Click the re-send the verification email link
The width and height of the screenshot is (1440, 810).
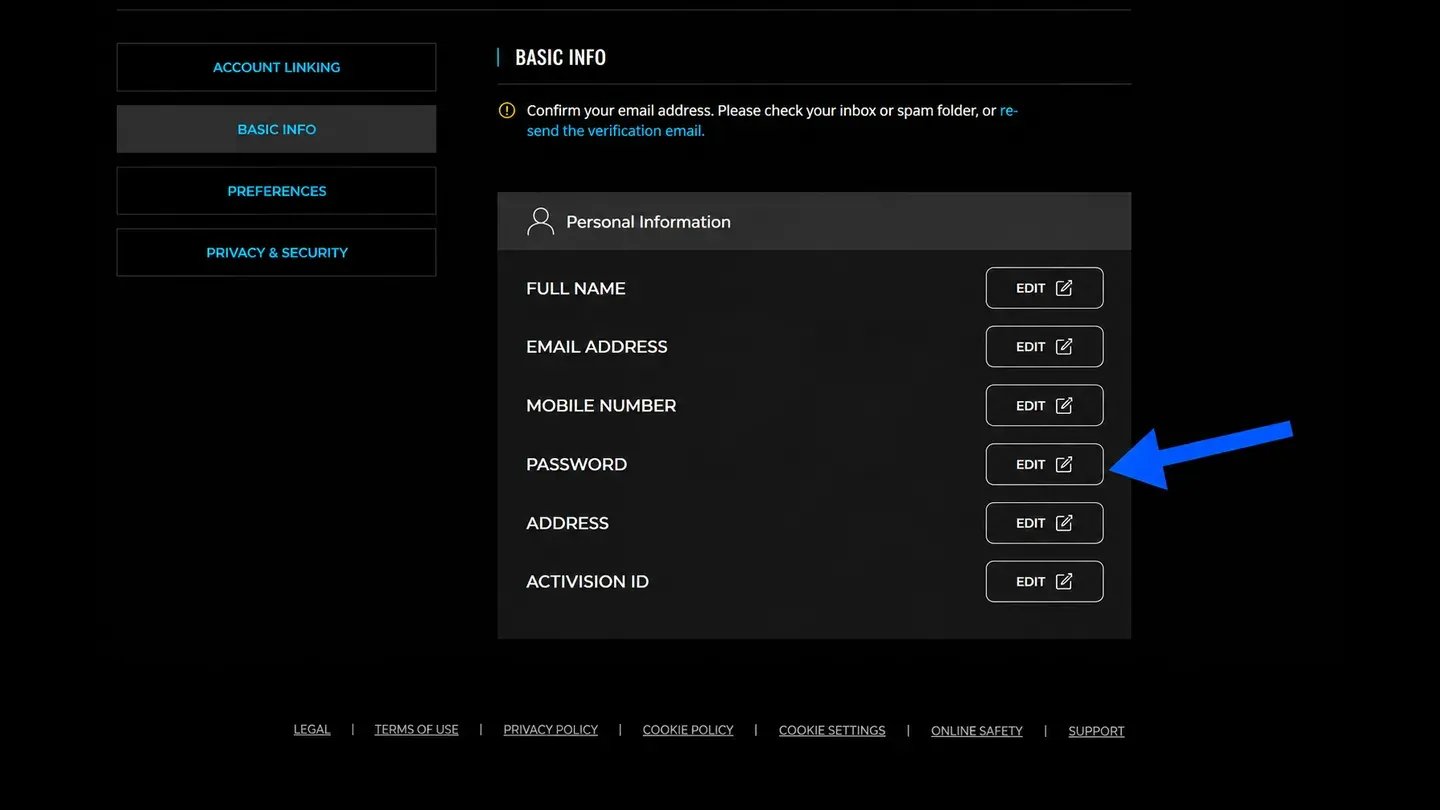pyautogui.click(x=615, y=131)
